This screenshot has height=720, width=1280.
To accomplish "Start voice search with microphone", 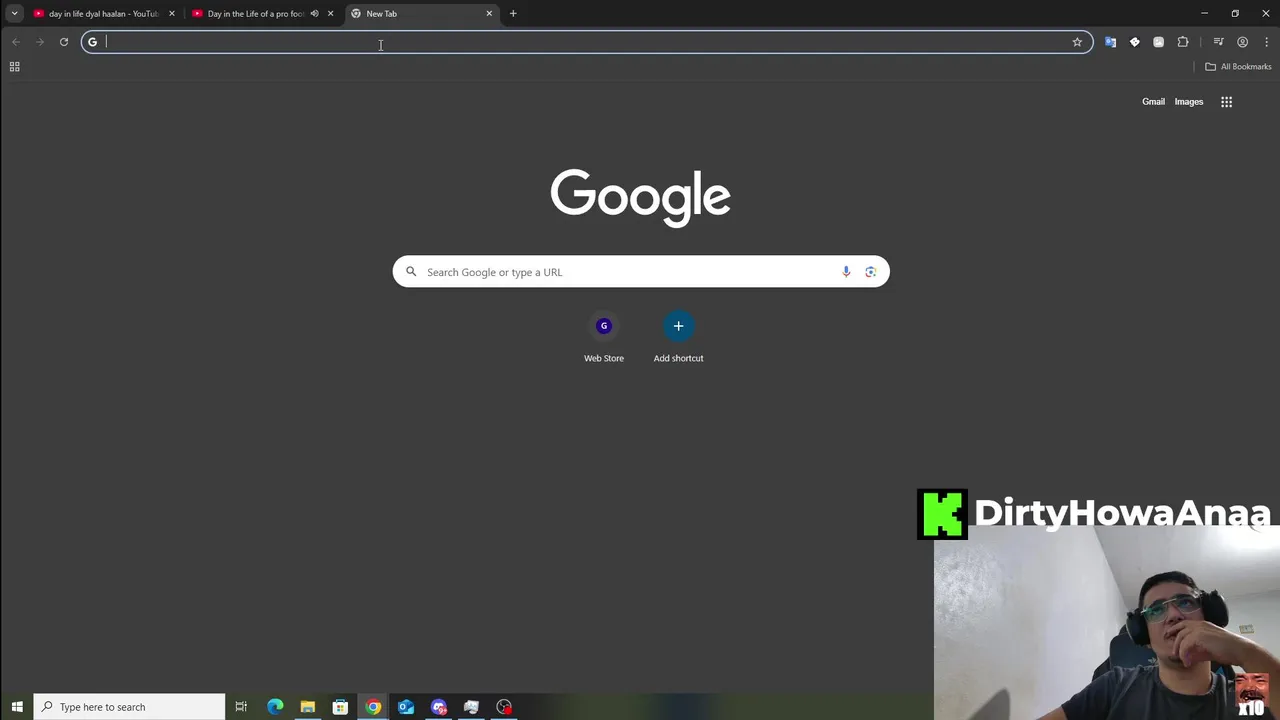I will (846, 272).
